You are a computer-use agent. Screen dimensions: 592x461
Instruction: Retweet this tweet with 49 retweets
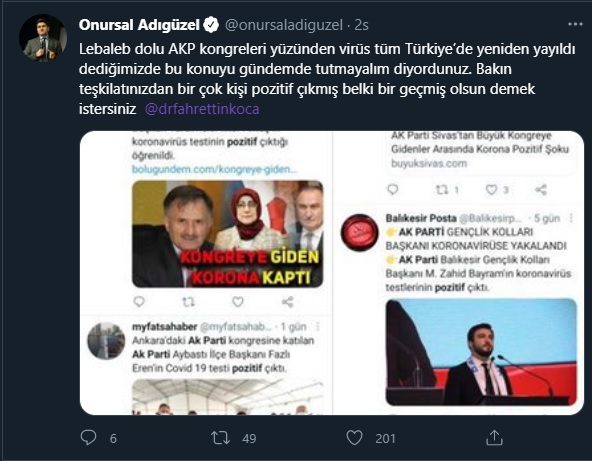pyautogui.click(x=220, y=438)
